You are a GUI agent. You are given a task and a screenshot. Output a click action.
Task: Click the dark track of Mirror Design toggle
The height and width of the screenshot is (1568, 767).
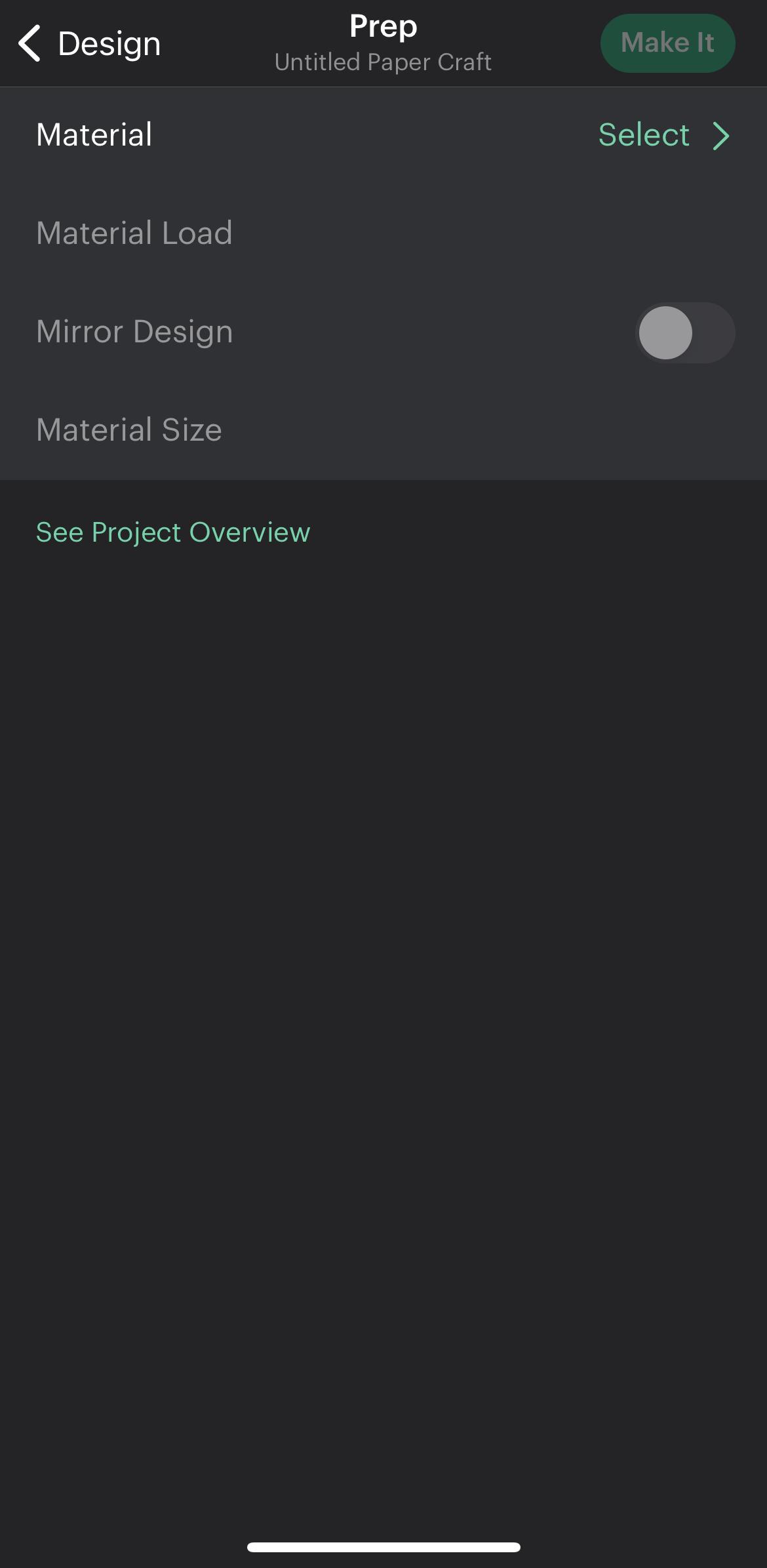[715, 332]
